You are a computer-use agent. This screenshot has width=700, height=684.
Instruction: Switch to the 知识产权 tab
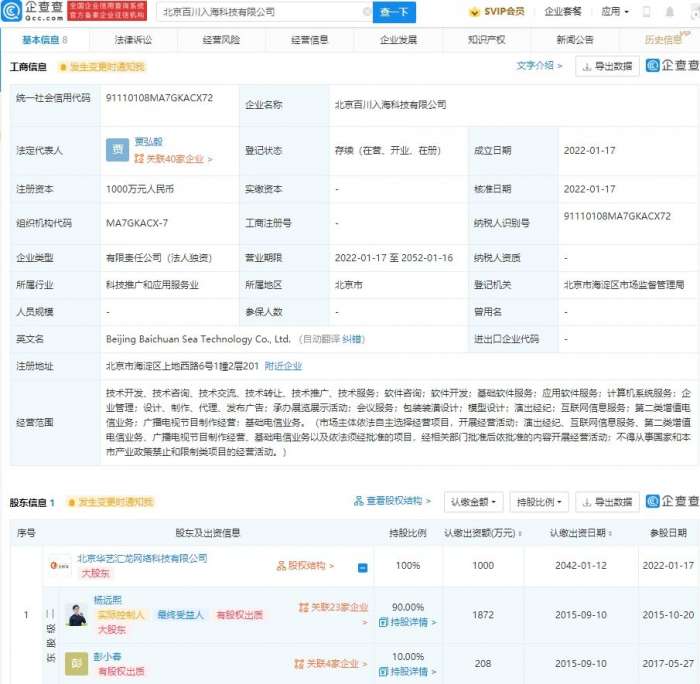486,40
